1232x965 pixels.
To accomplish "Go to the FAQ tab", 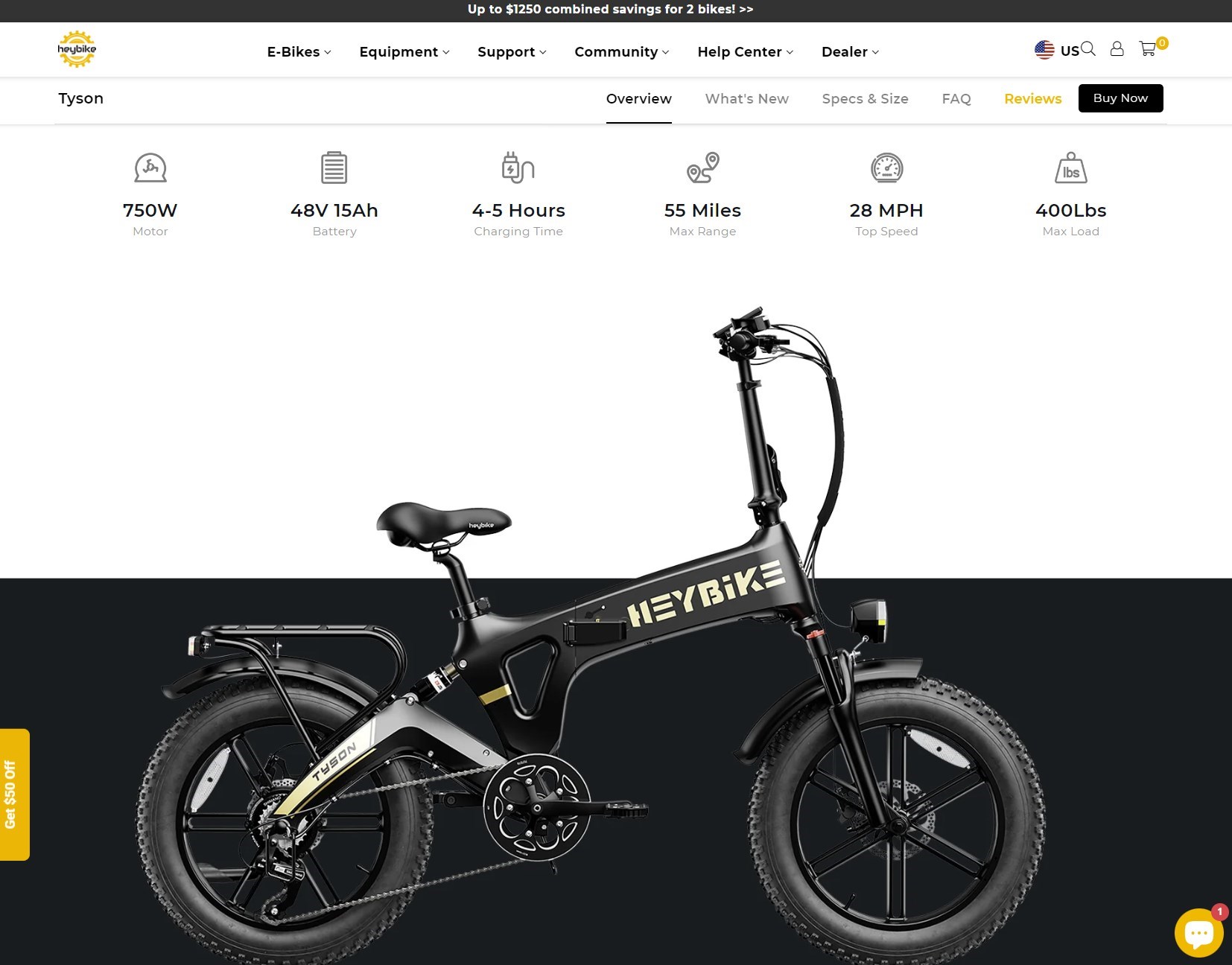I will (x=956, y=98).
